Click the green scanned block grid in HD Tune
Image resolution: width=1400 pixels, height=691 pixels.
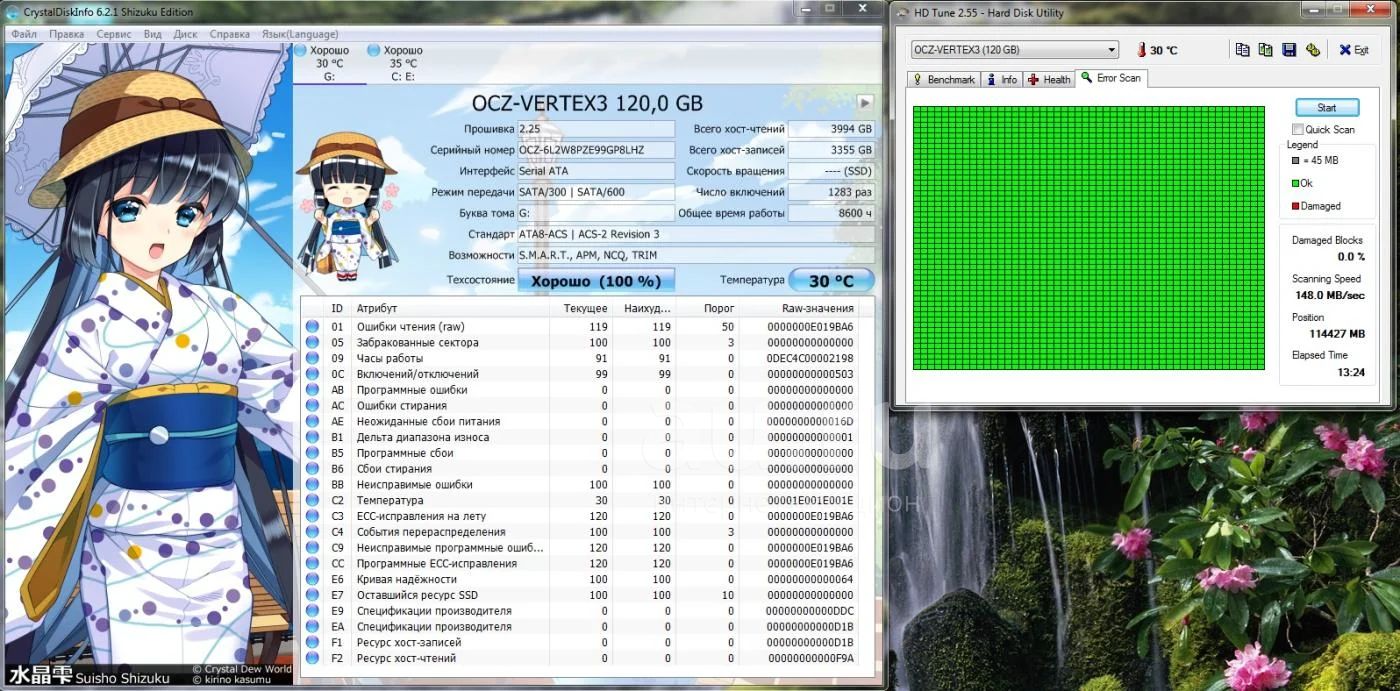pos(1088,238)
